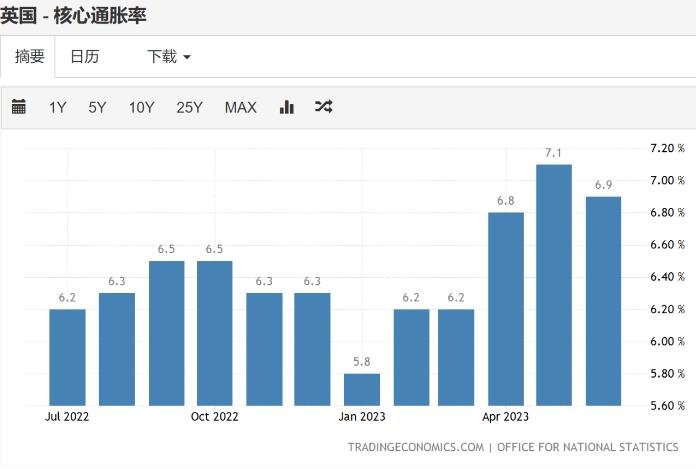The image size is (698, 469).
Task: Select the 5.8 lowest bar
Action: (361, 389)
